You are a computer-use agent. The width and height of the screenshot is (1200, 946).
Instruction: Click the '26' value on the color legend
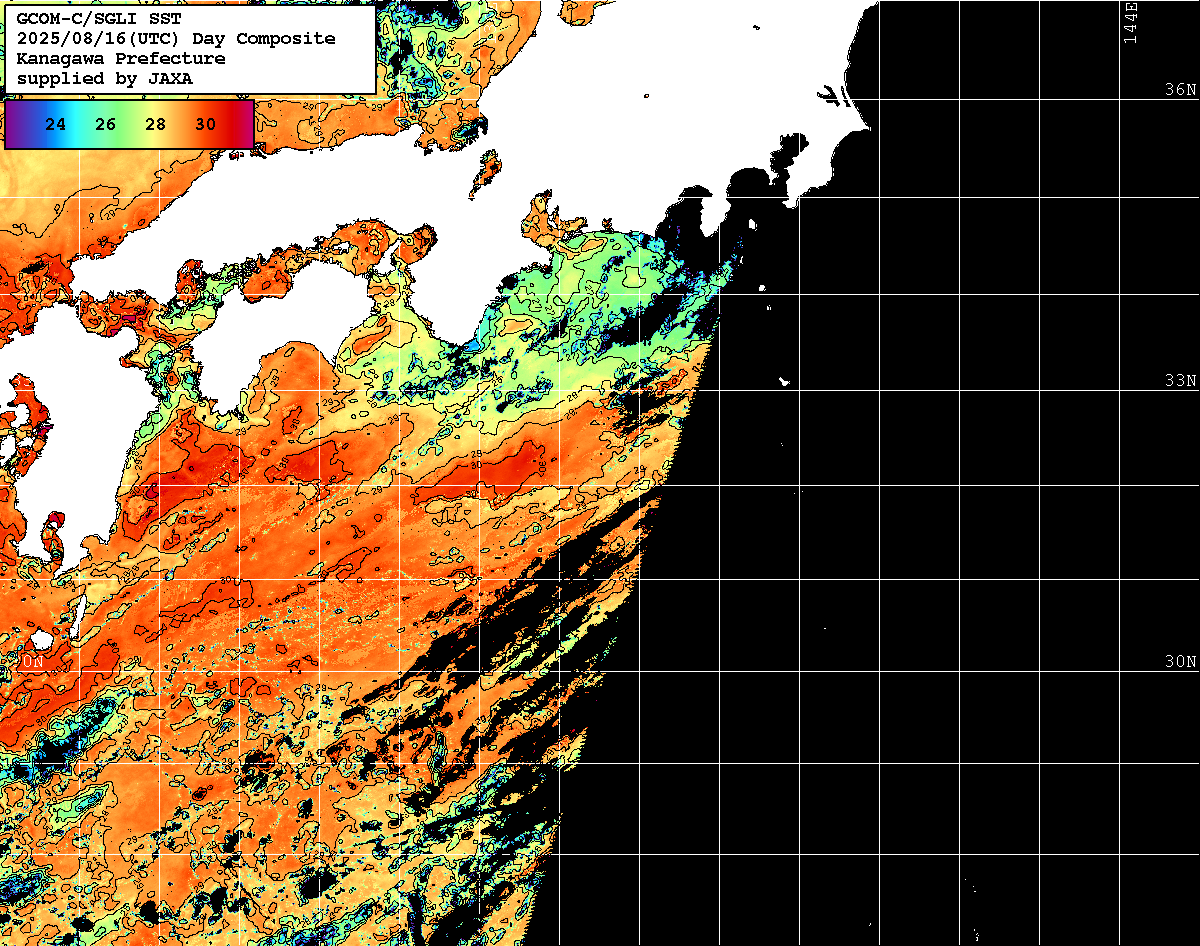click(x=106, y=125)
